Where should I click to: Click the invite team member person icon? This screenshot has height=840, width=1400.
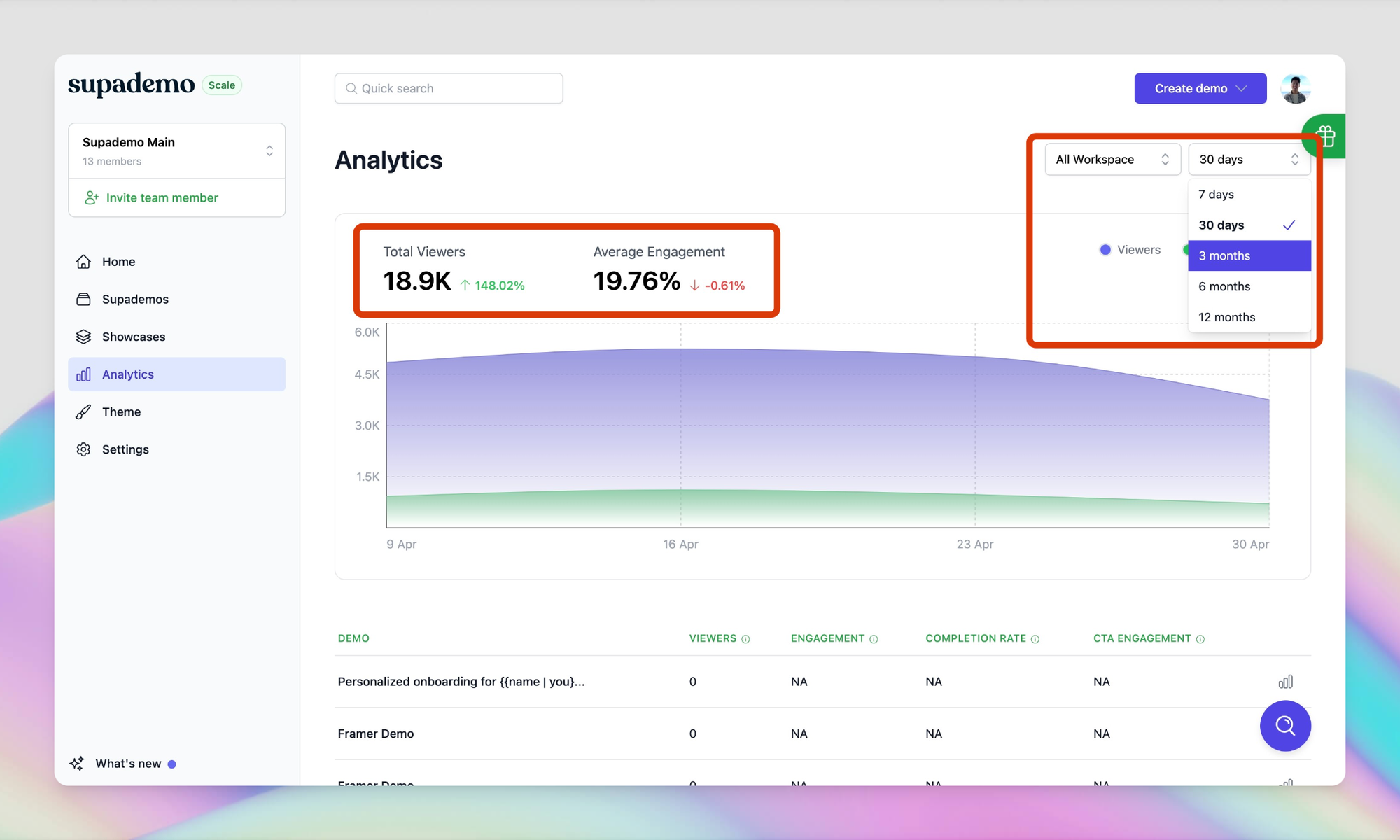click(x=92, y=198)
